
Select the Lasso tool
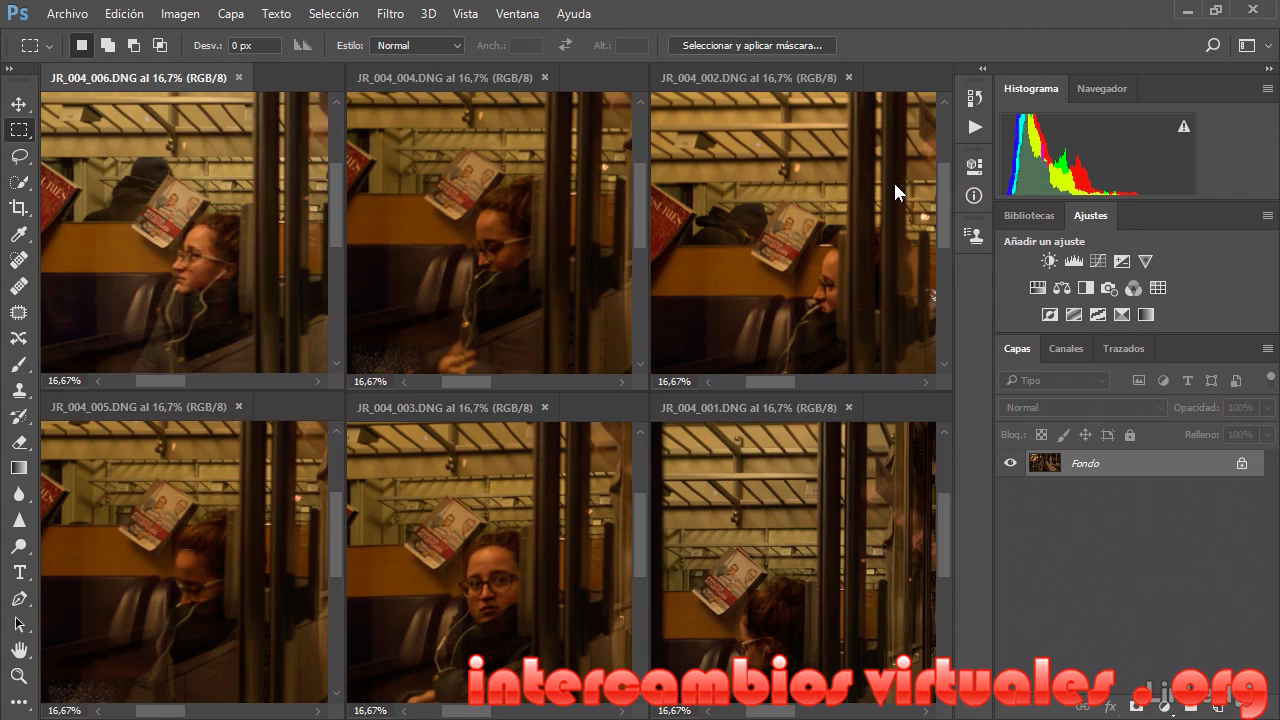[x=19, y=156]
